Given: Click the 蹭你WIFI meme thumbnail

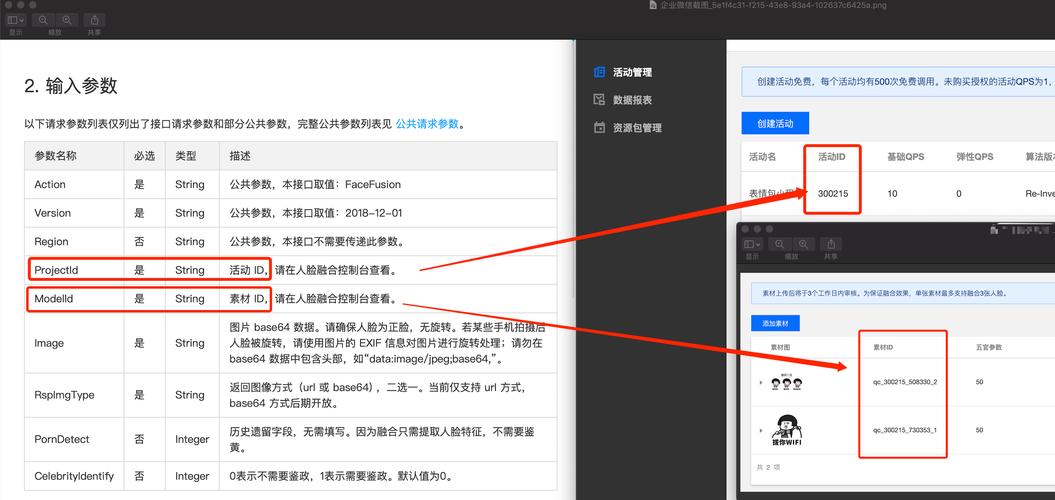Looking at the screenshot, I should pyautogui.click(x=785, y=430).
